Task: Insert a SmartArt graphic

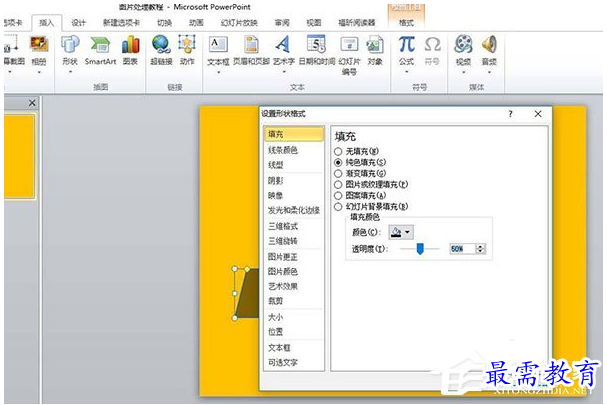Action: click(x=100, y=50)
